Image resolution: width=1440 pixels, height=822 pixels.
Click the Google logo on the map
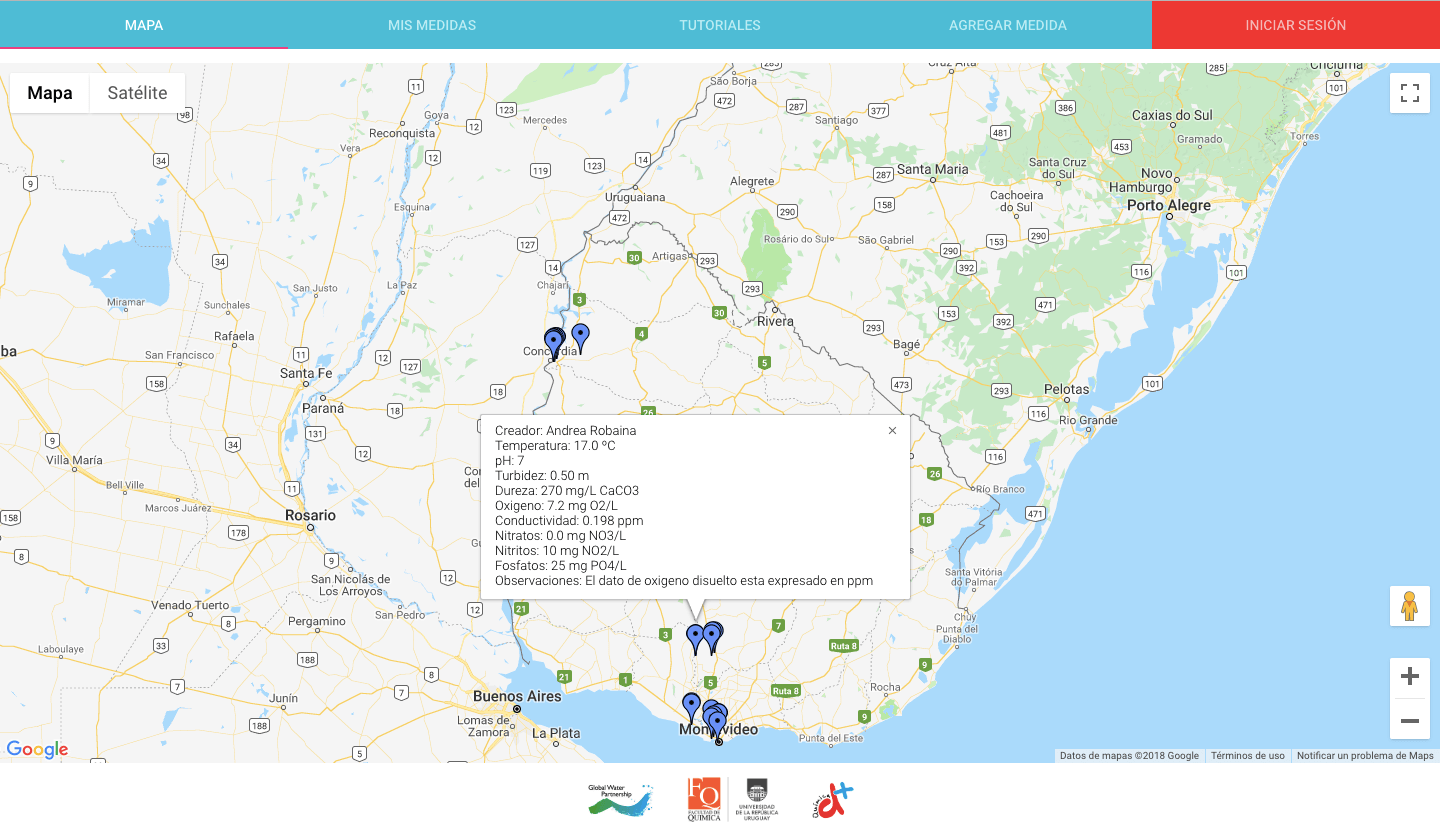click(37, 750)
